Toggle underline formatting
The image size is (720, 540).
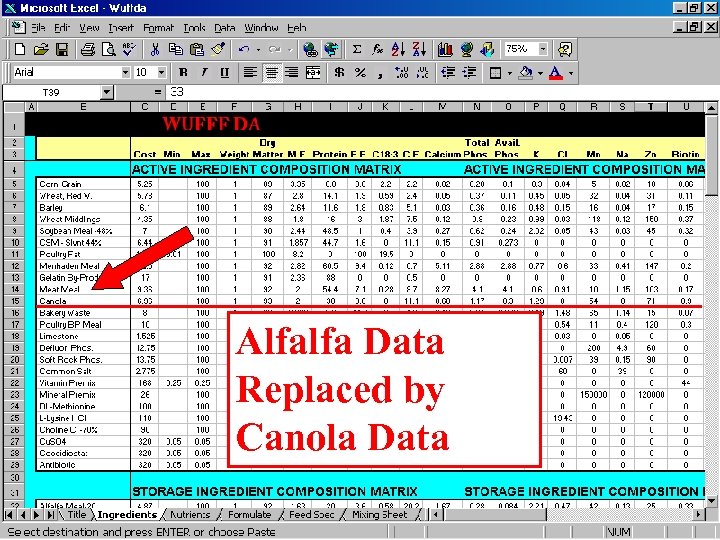coord(225,73)
